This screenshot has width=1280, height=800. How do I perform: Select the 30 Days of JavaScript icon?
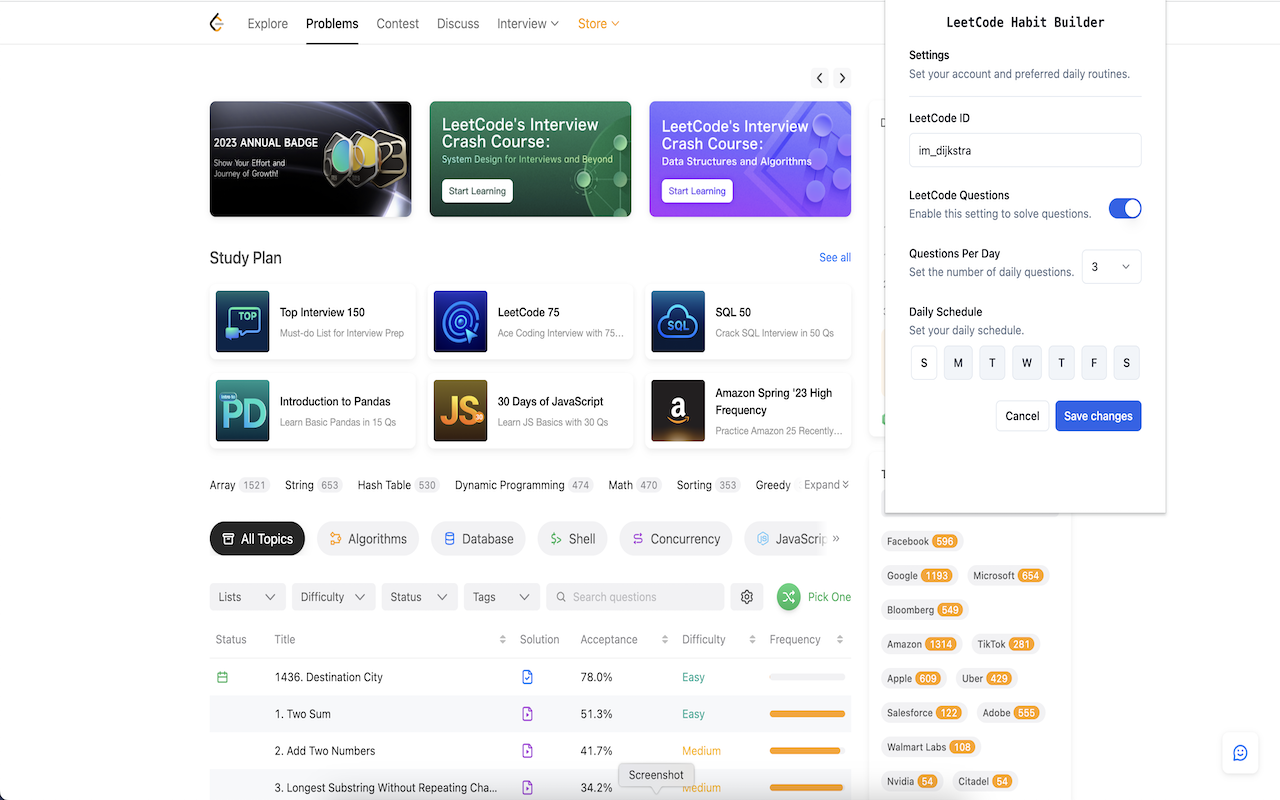pos(460,410)
